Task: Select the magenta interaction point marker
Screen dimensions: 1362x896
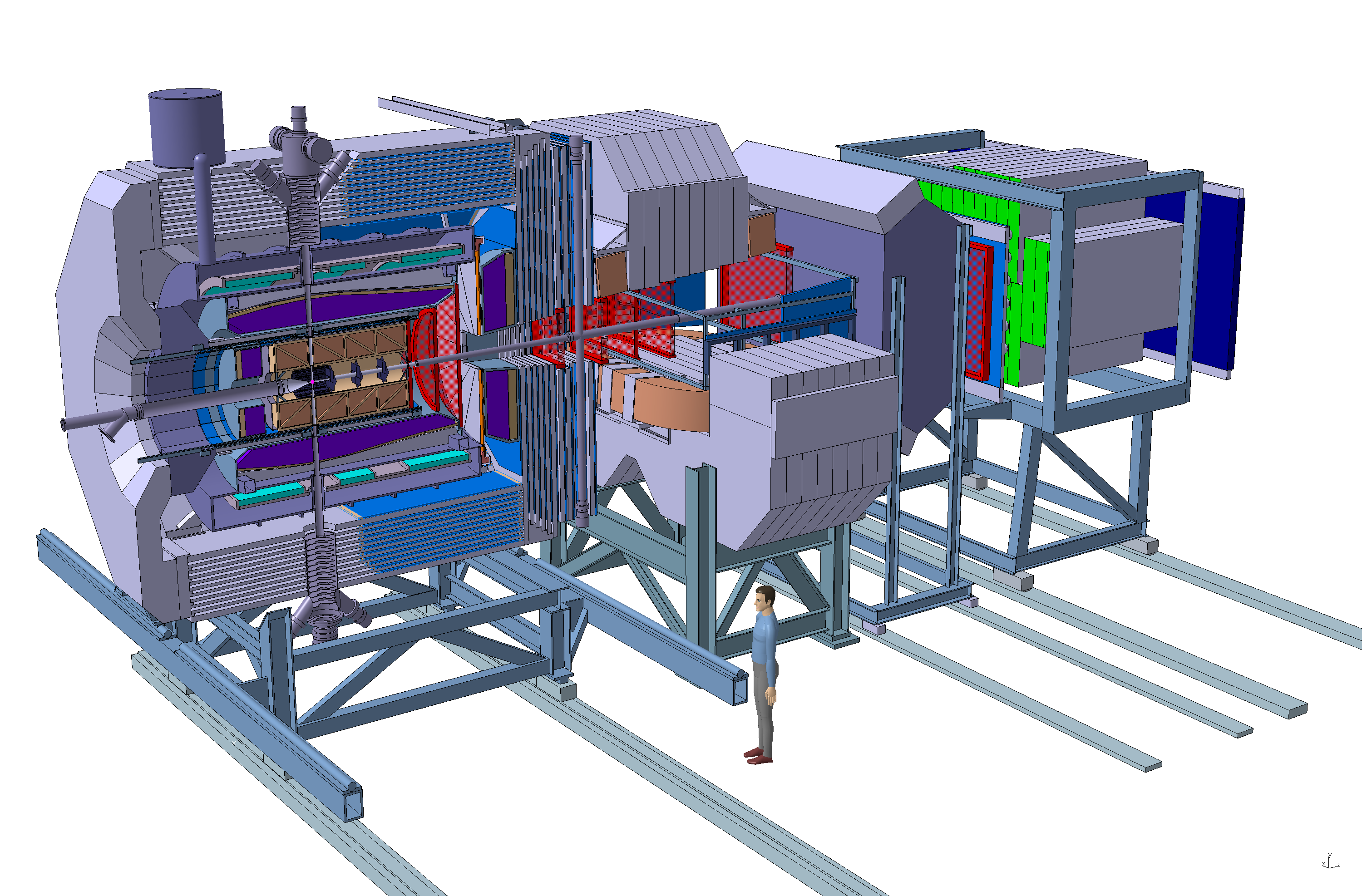Action: [x=312, y=381]
